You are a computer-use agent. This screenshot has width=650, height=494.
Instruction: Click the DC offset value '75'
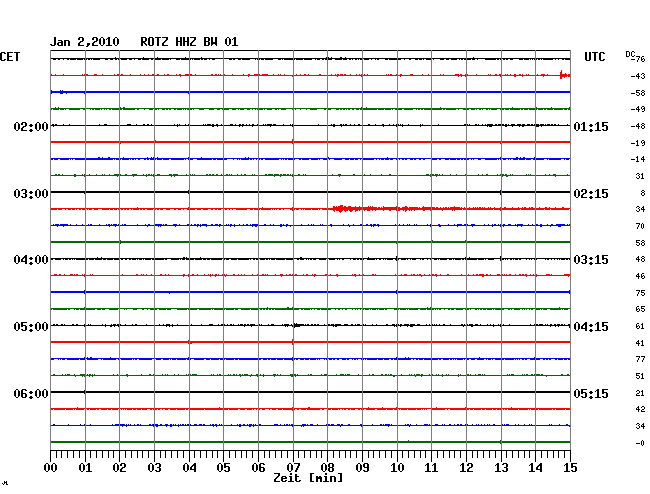pyautogui.click(x=640, y=293)
